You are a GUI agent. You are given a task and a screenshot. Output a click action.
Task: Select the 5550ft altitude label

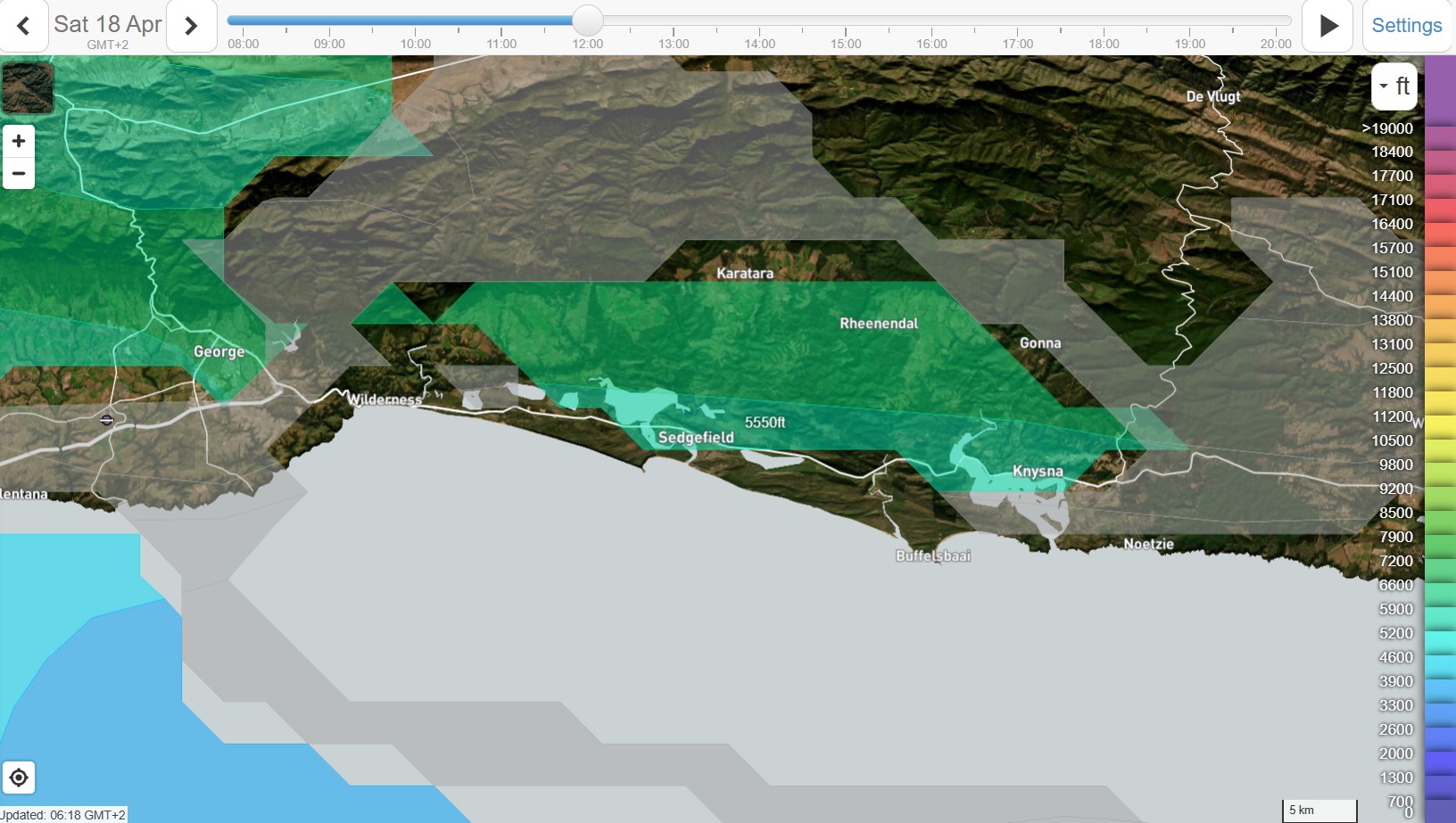point(765,423)
